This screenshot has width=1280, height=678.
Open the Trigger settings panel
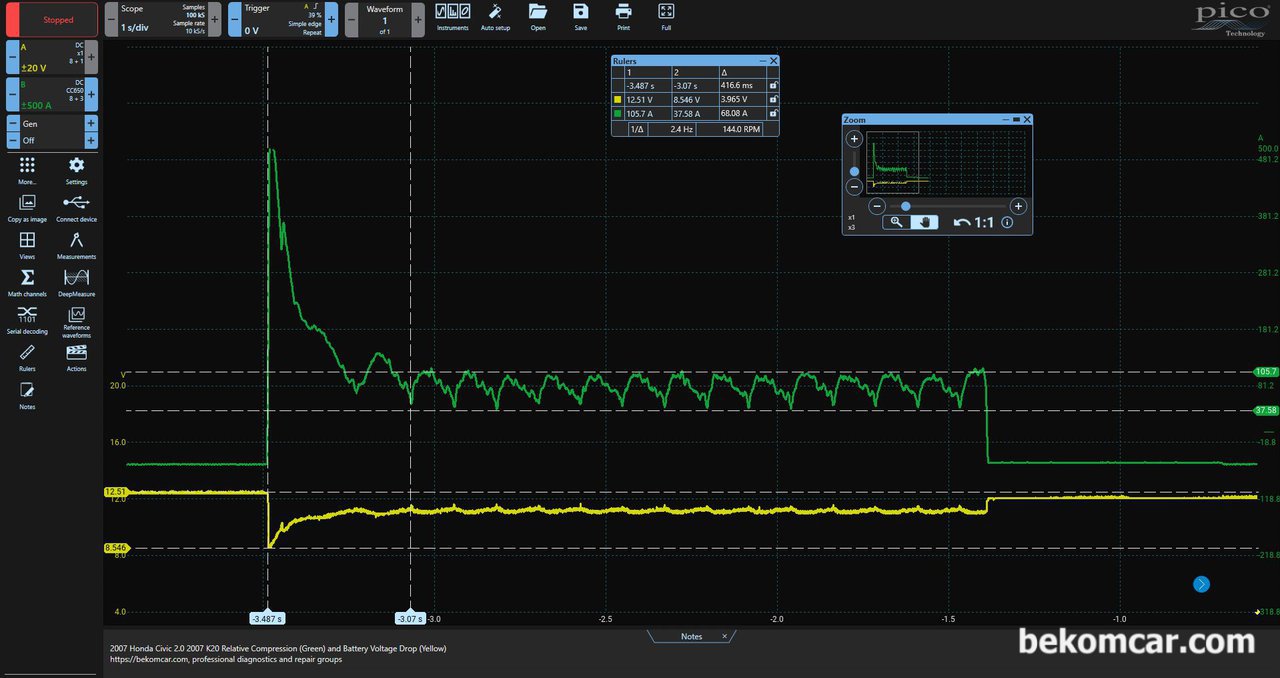(283, 19)
